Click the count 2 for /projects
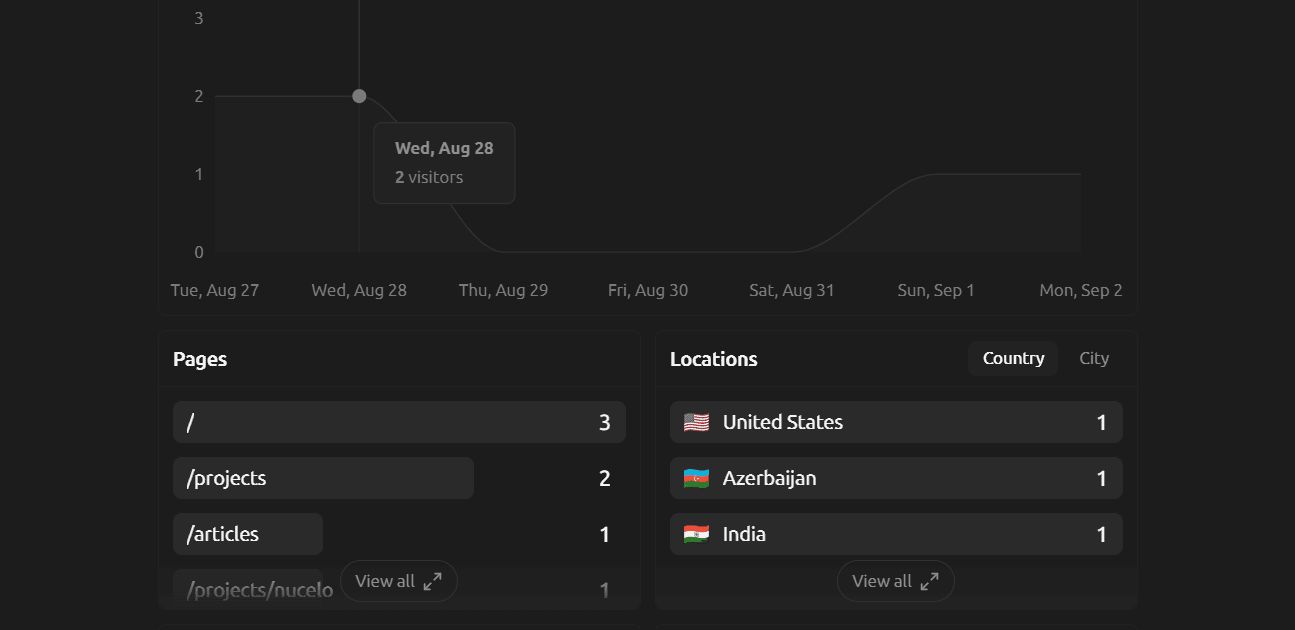The image size is (1295, 630). (x=604, y=478)
